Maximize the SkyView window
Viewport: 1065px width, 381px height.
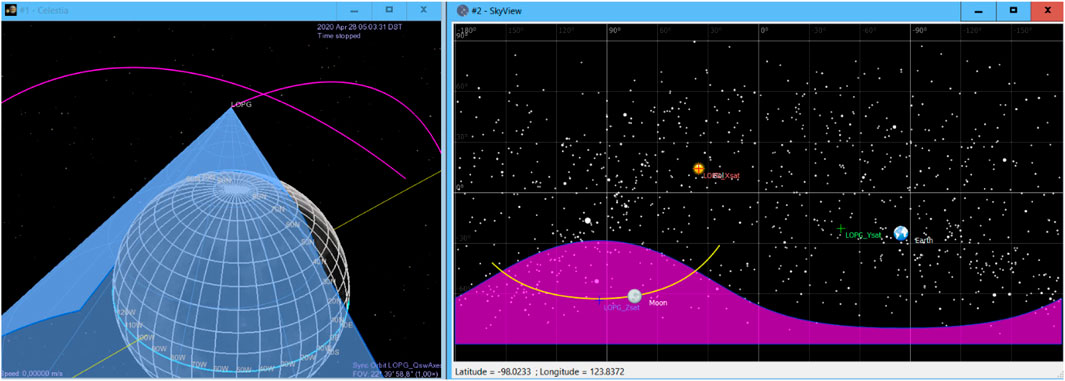[1013, 11]
